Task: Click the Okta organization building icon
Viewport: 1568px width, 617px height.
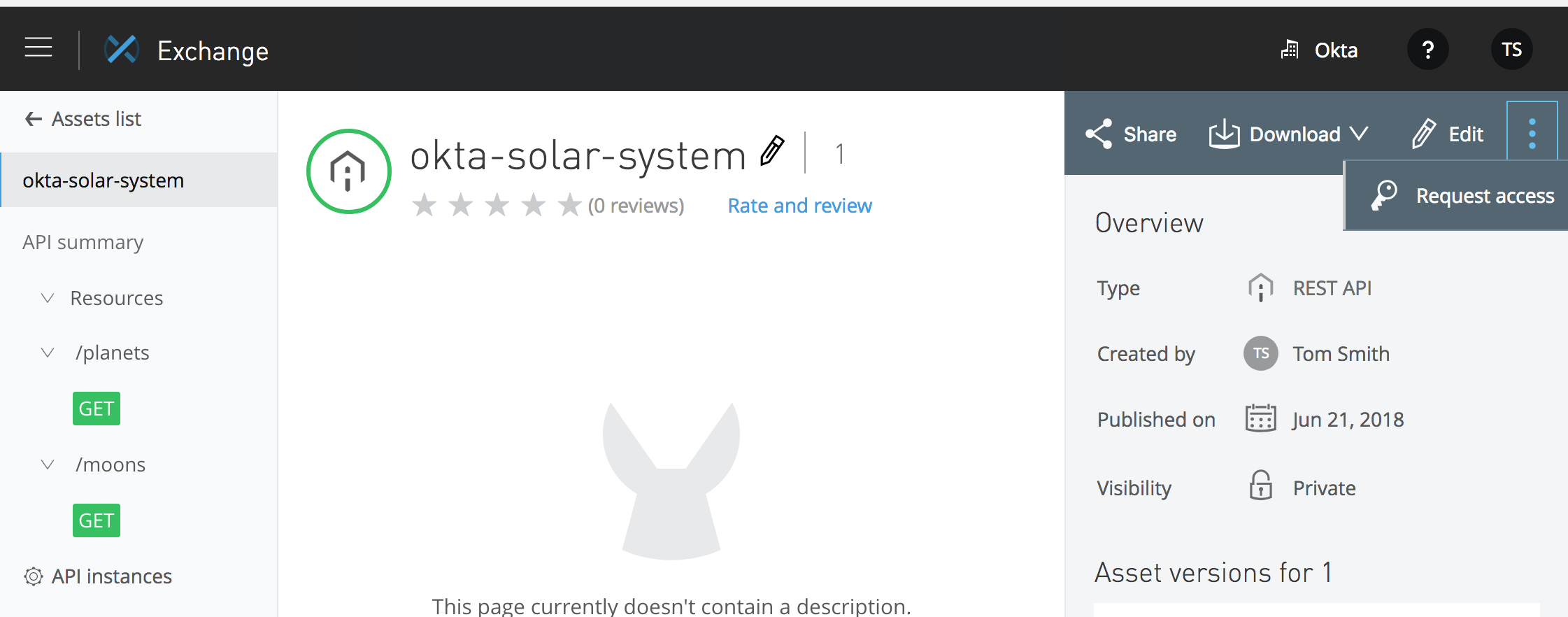Action: coord(1290,50)
